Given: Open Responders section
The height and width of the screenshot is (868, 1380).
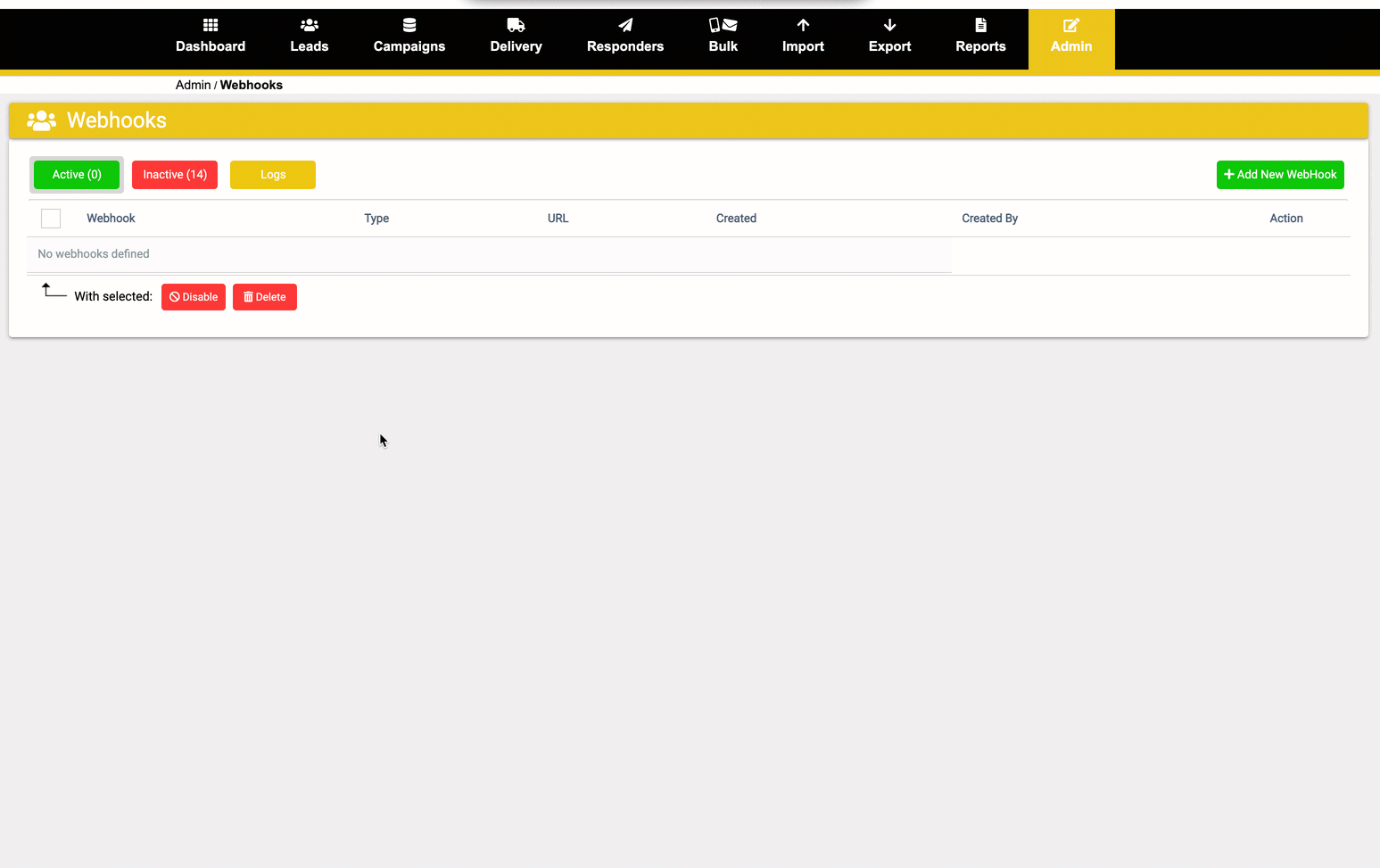Looking at the screenshot, I should (x=625, y=46).
